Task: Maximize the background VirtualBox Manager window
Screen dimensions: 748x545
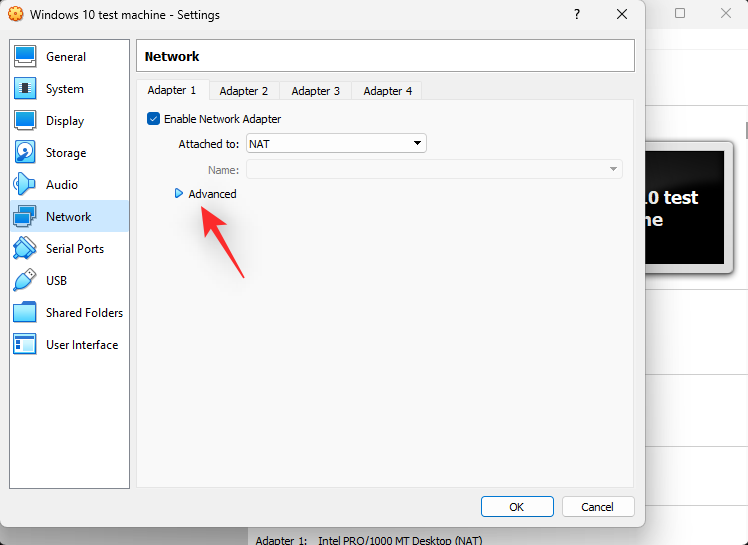Action: pyautogui.click(x=680, y=13)
